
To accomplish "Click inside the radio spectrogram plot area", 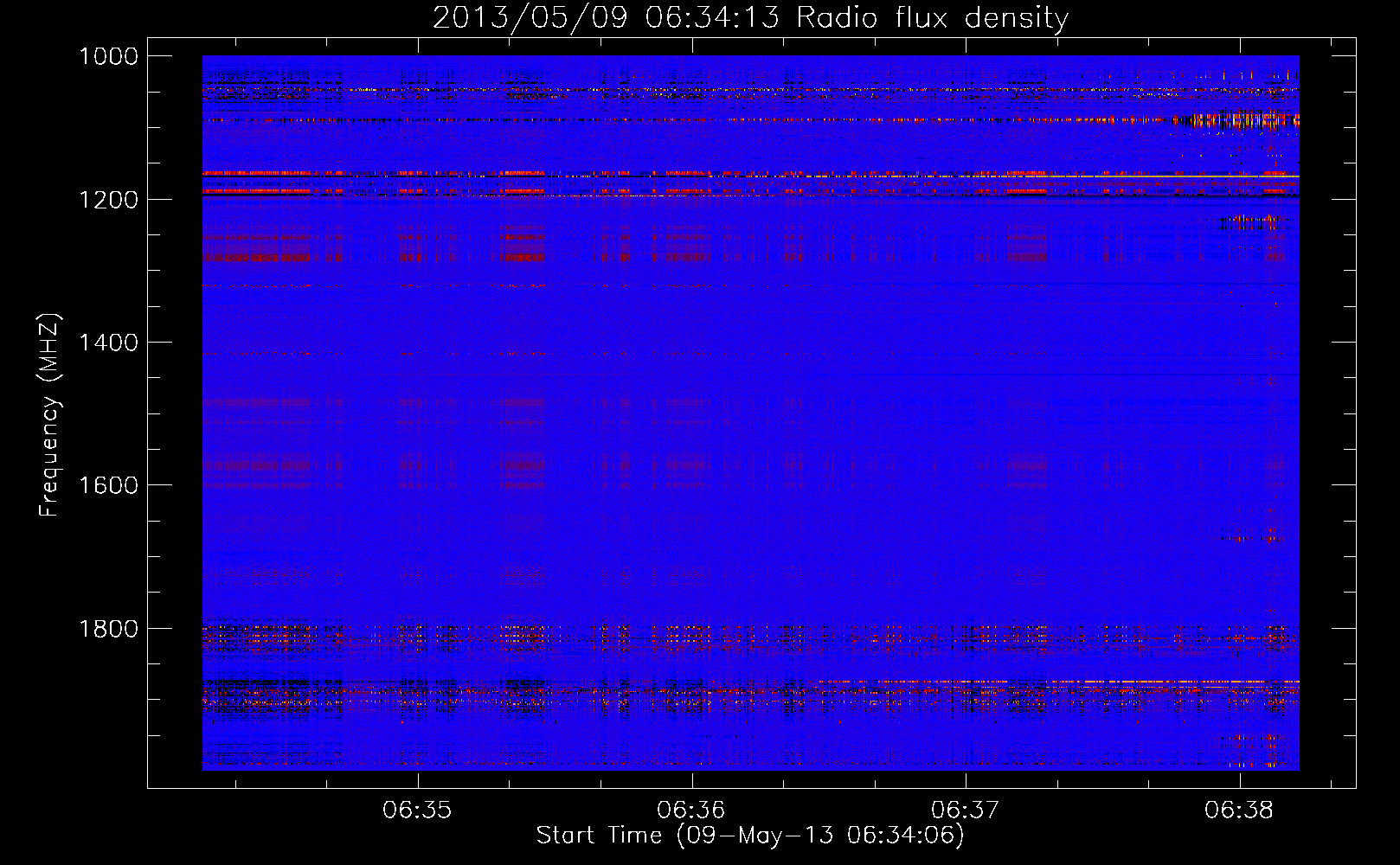I will point(750,413).
